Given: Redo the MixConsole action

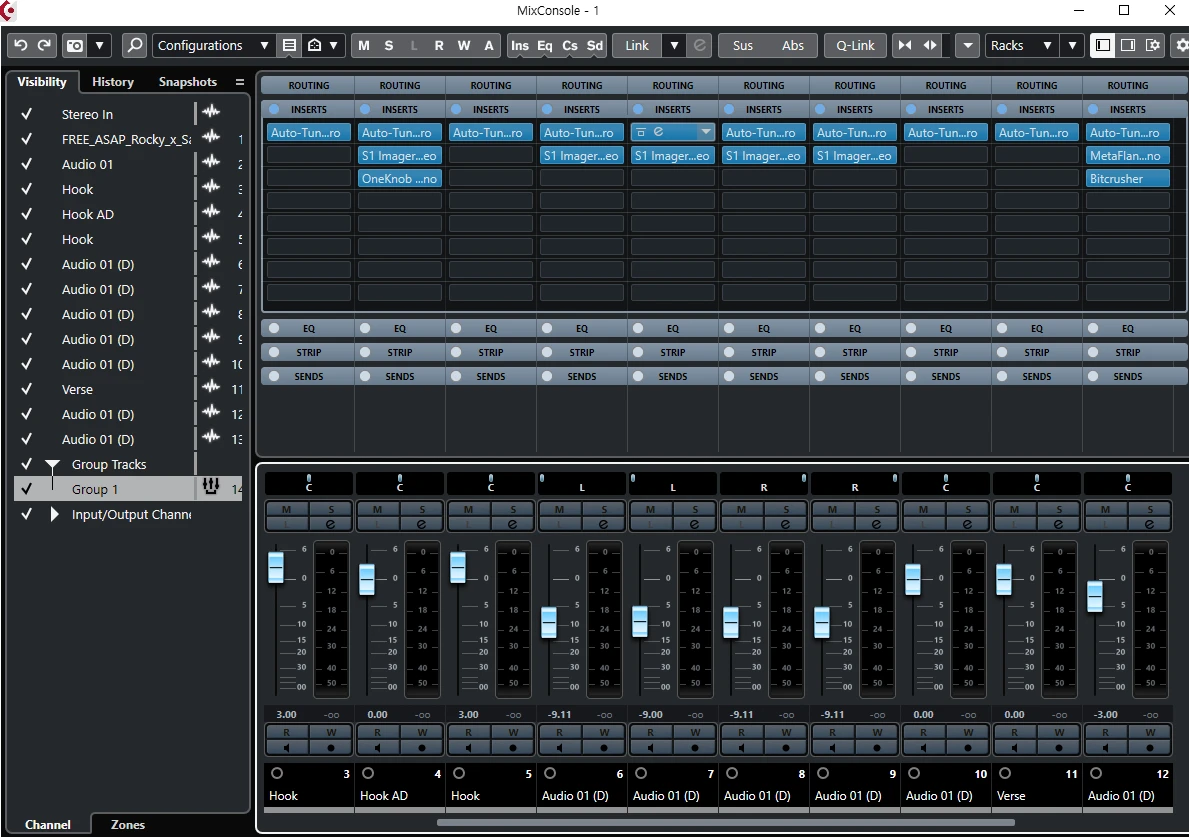Looking at the screenshot, I should point(45,45).
